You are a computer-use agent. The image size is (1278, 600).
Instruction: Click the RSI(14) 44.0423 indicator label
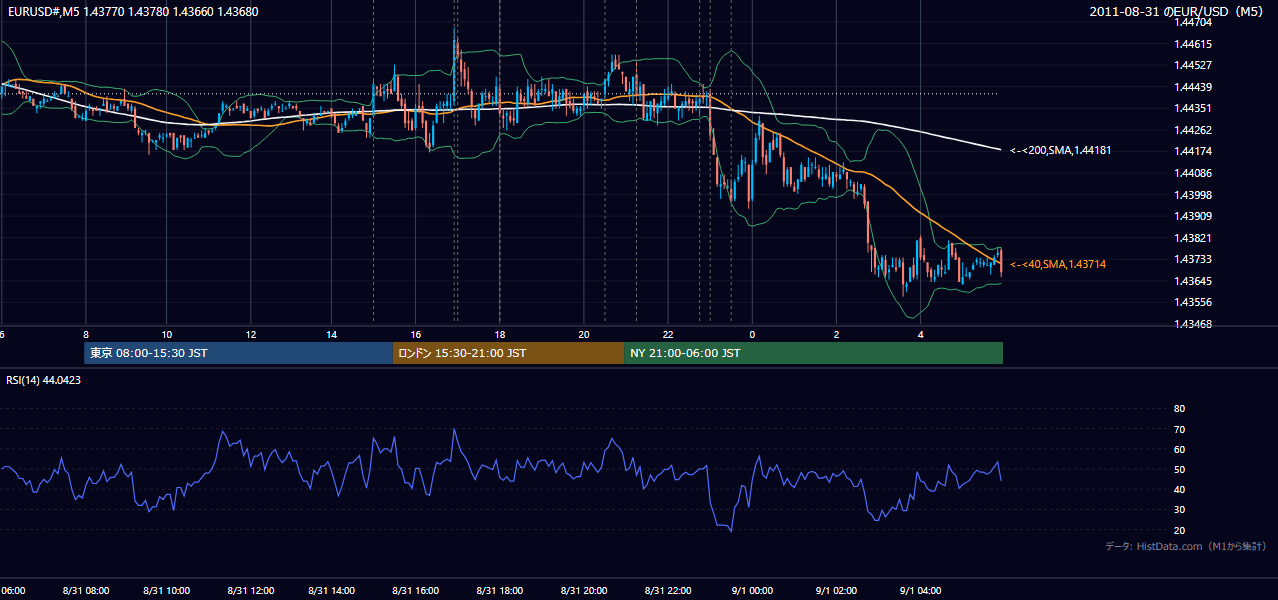tap(43, 380)
